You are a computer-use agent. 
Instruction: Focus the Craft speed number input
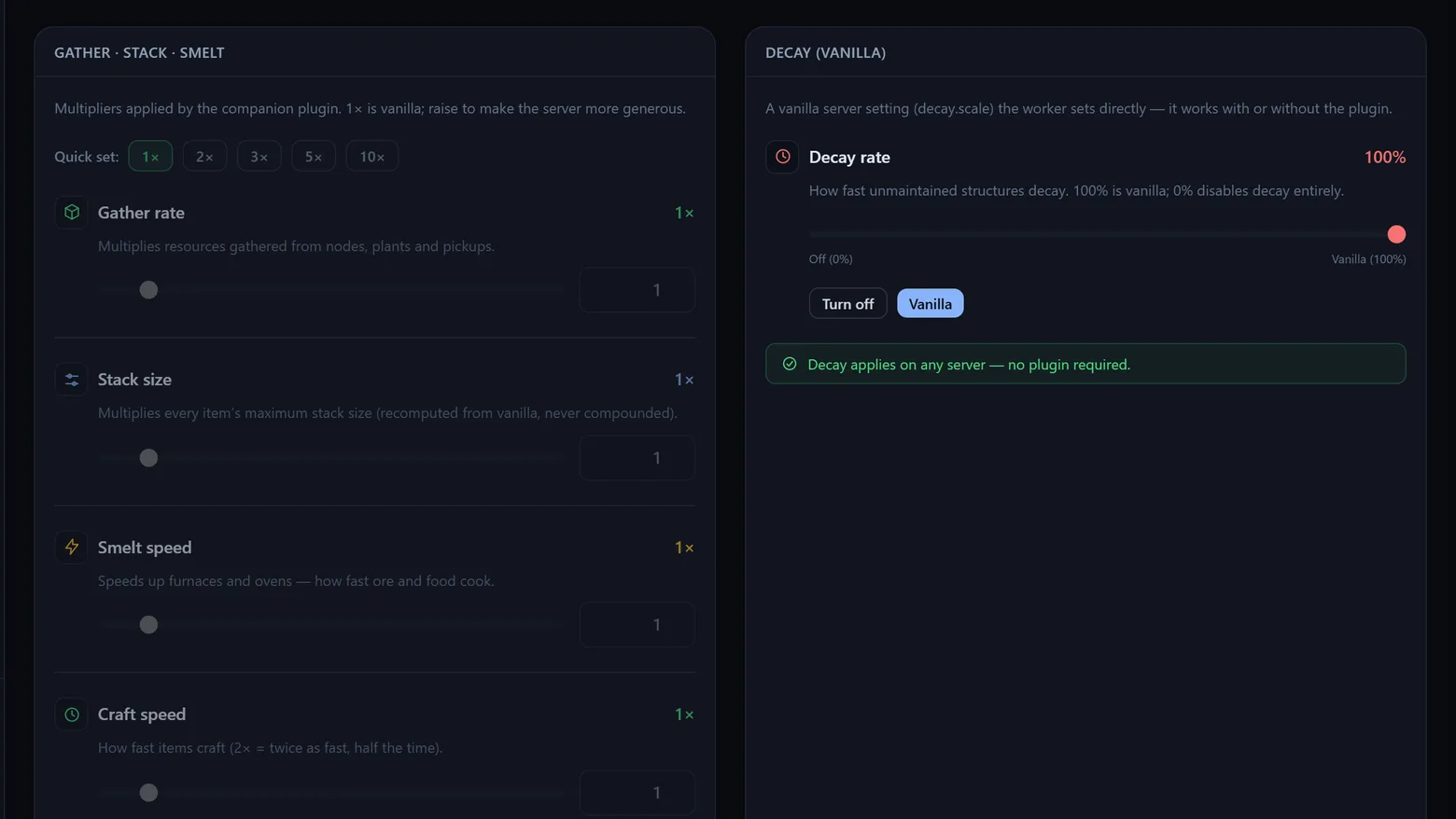click(x=637, y=792)
